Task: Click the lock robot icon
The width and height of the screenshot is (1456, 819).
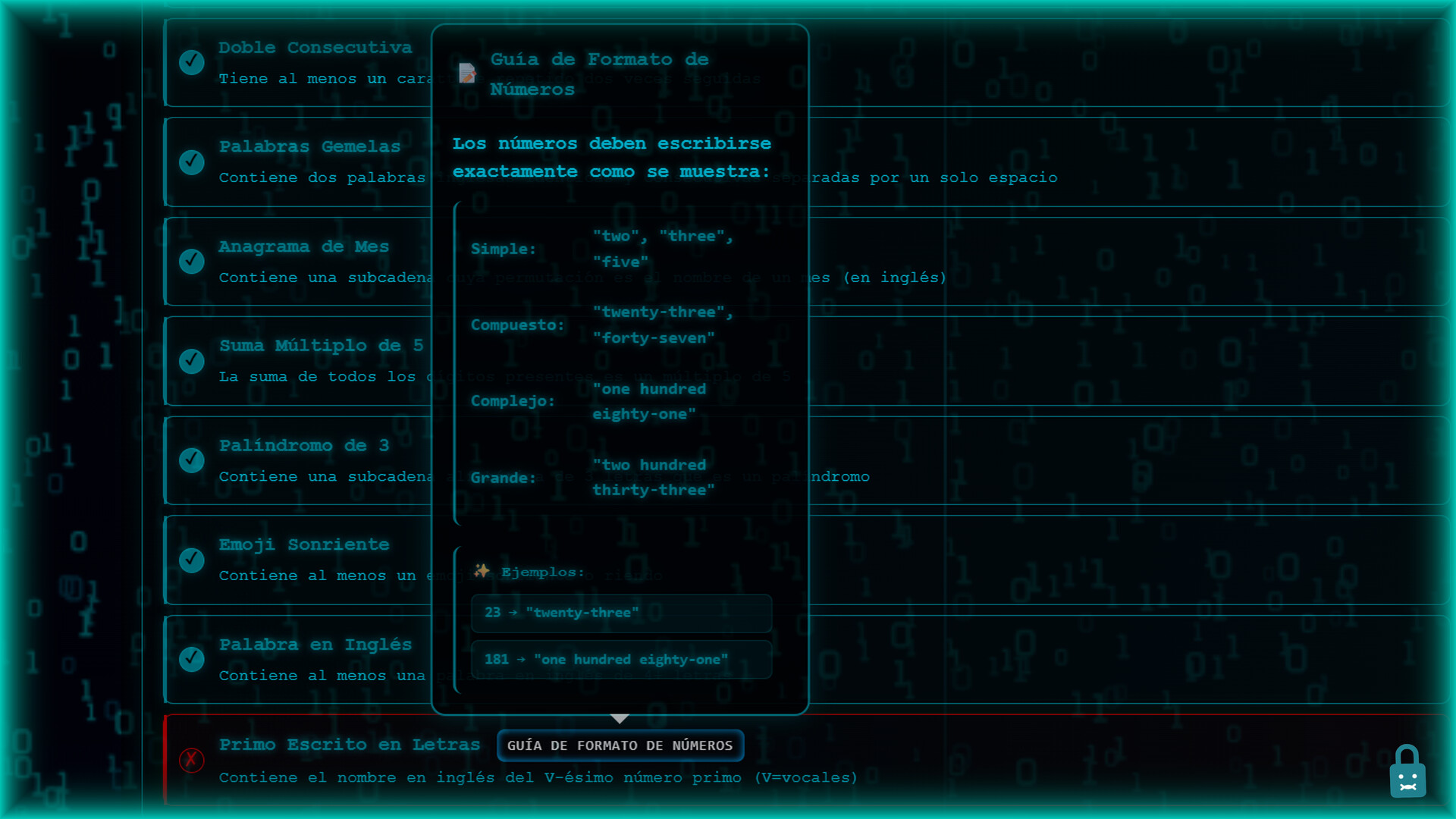Action: click(x=1407, y=772)
